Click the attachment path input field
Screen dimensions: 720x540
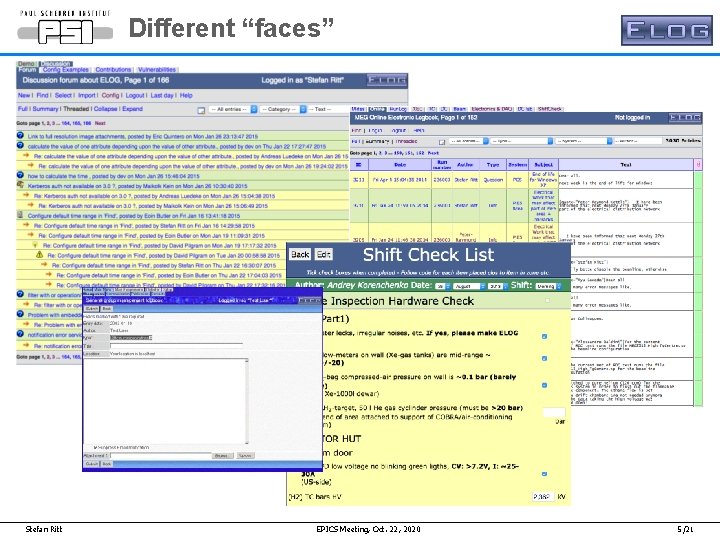click(160, 456)
